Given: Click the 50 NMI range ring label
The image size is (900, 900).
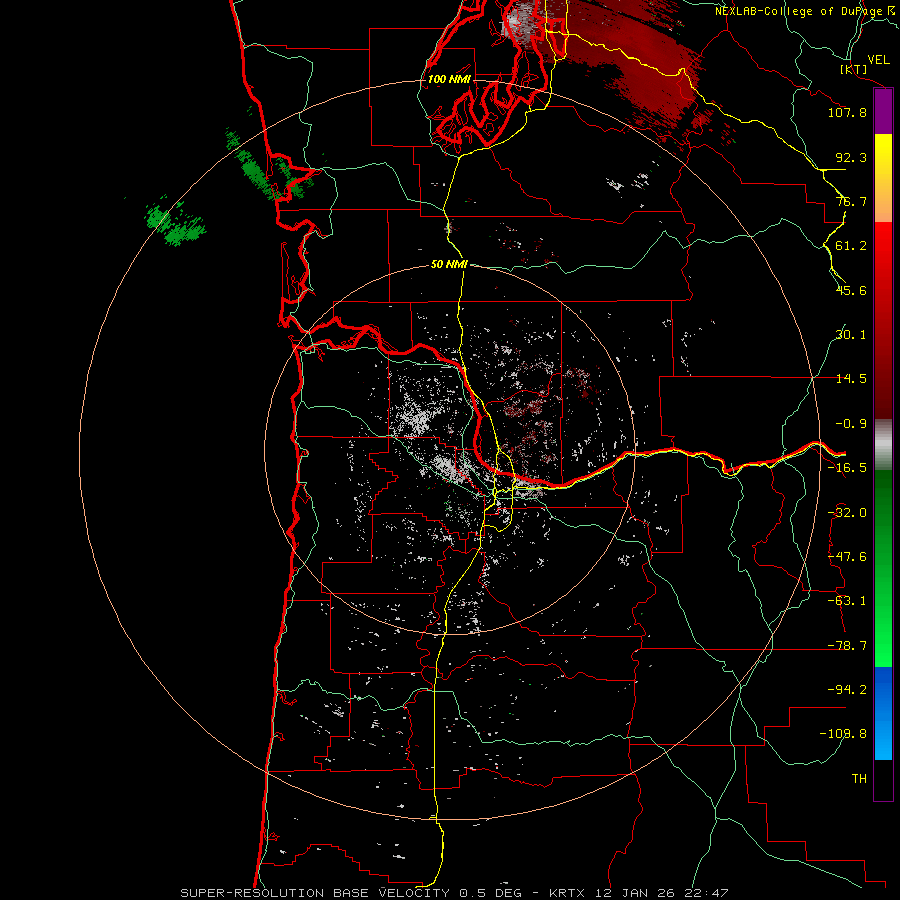Looking at the screenshot, I should pyautogui.click(x=449, y=265).
